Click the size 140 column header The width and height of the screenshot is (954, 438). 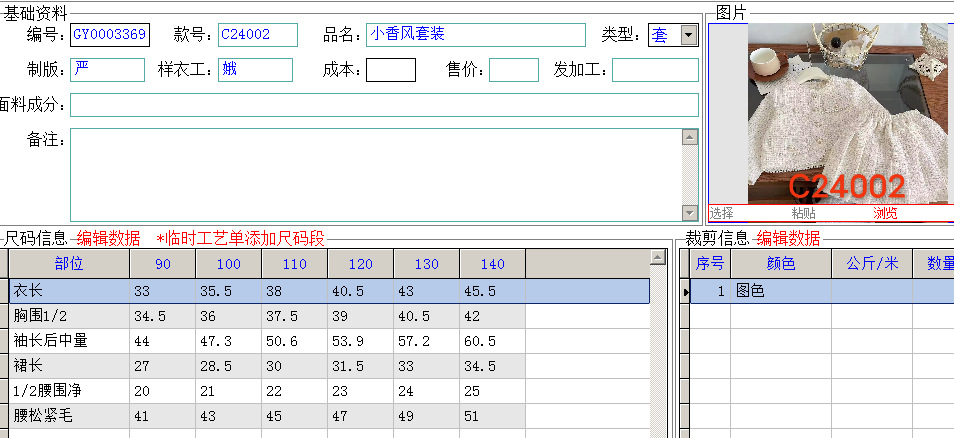click(493, 263)
